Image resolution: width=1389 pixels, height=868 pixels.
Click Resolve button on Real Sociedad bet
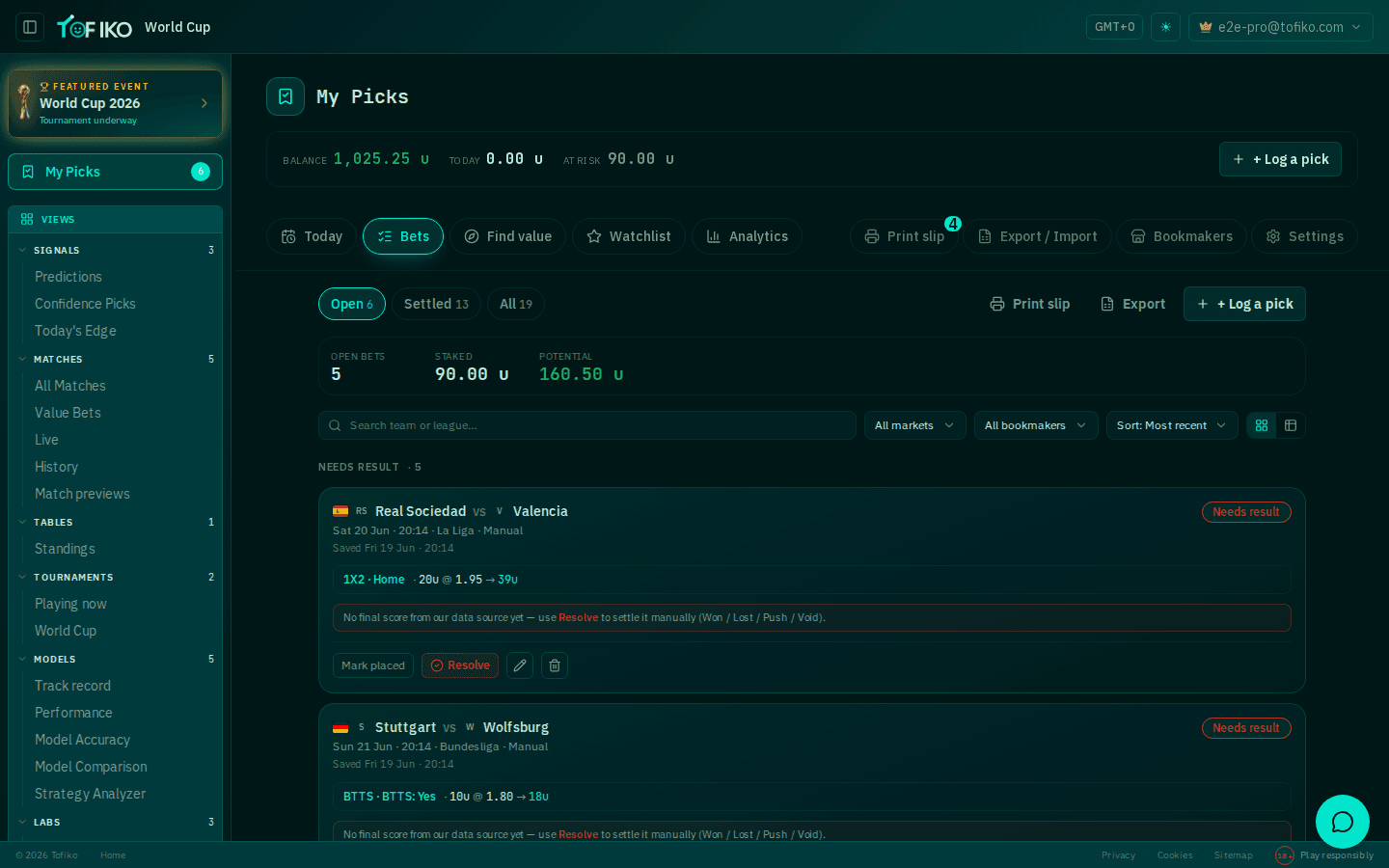click(x=460, y=665)
